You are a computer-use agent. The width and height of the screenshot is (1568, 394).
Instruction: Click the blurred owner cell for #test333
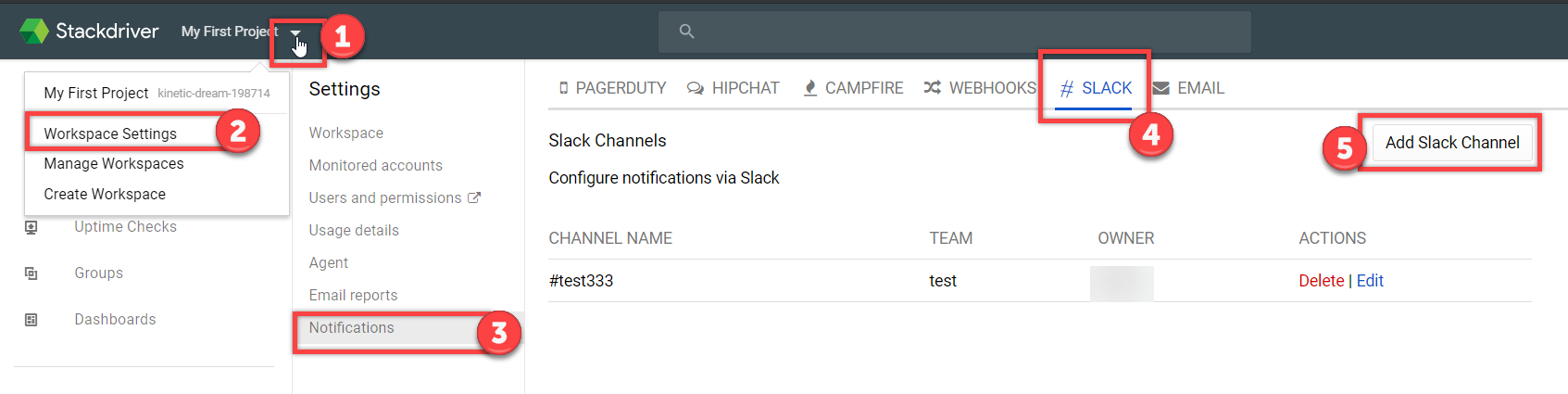(1122, 284)
